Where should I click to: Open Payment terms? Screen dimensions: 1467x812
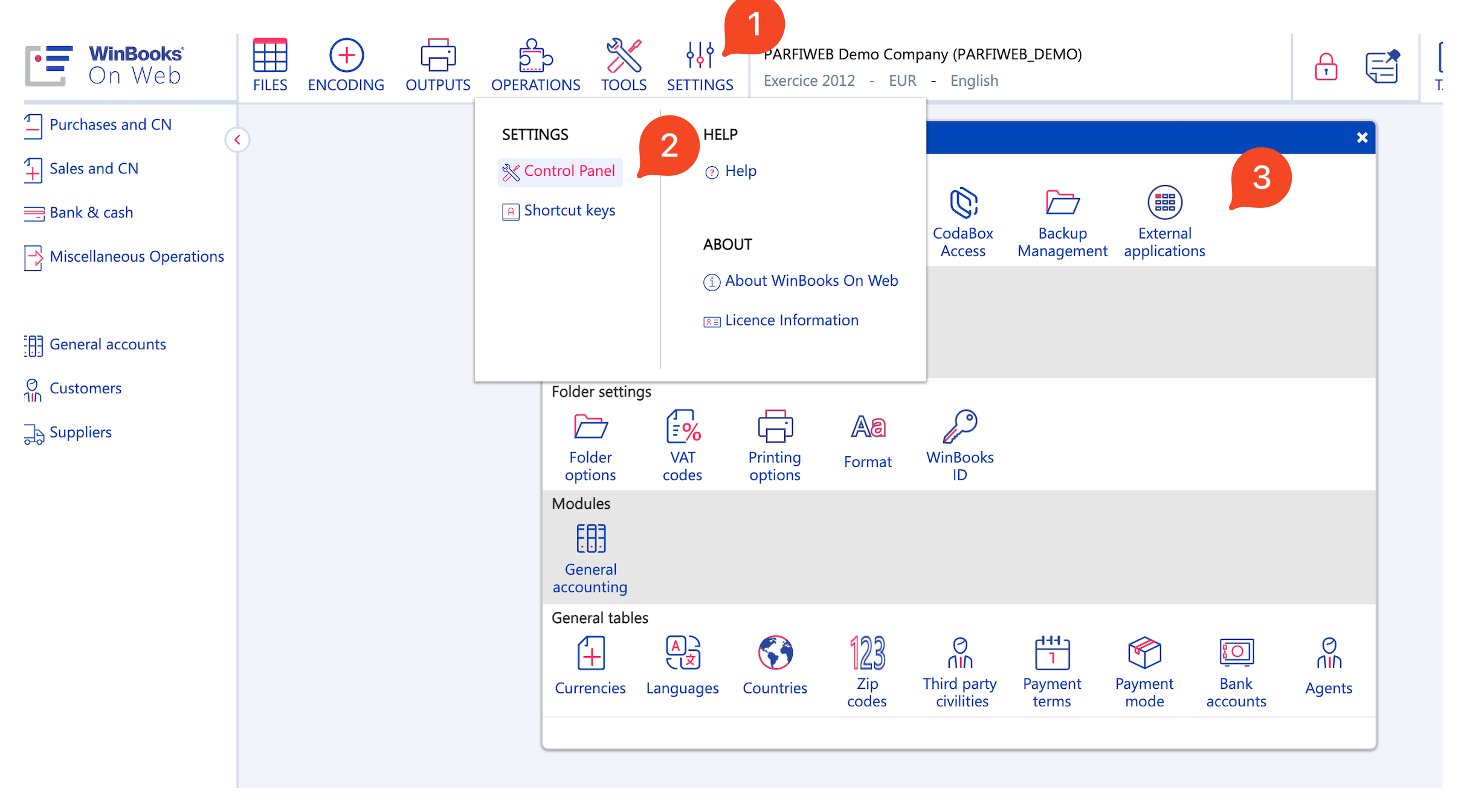click(x=1052, y=672)
